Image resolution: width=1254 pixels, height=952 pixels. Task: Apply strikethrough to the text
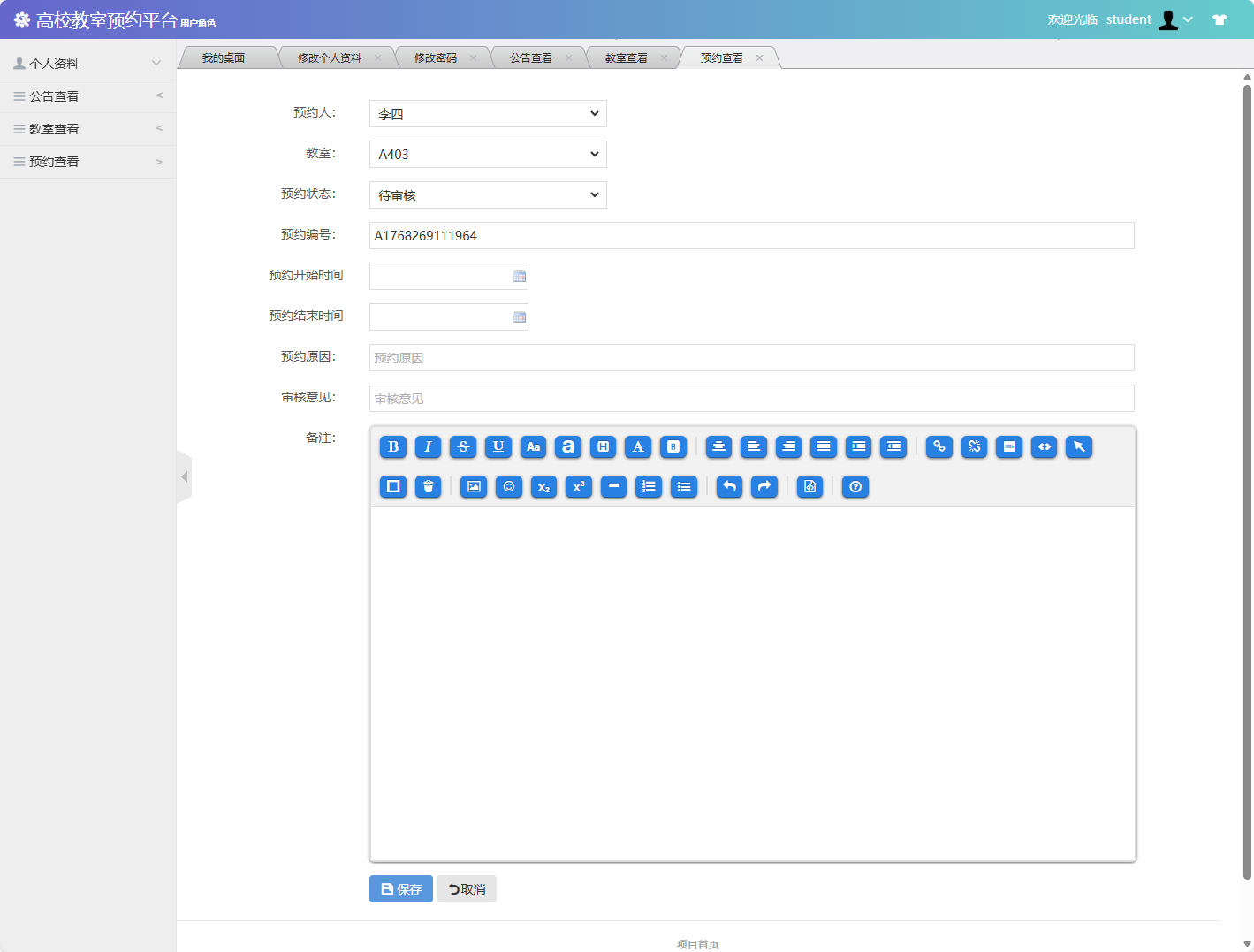[x=463, y=447]
